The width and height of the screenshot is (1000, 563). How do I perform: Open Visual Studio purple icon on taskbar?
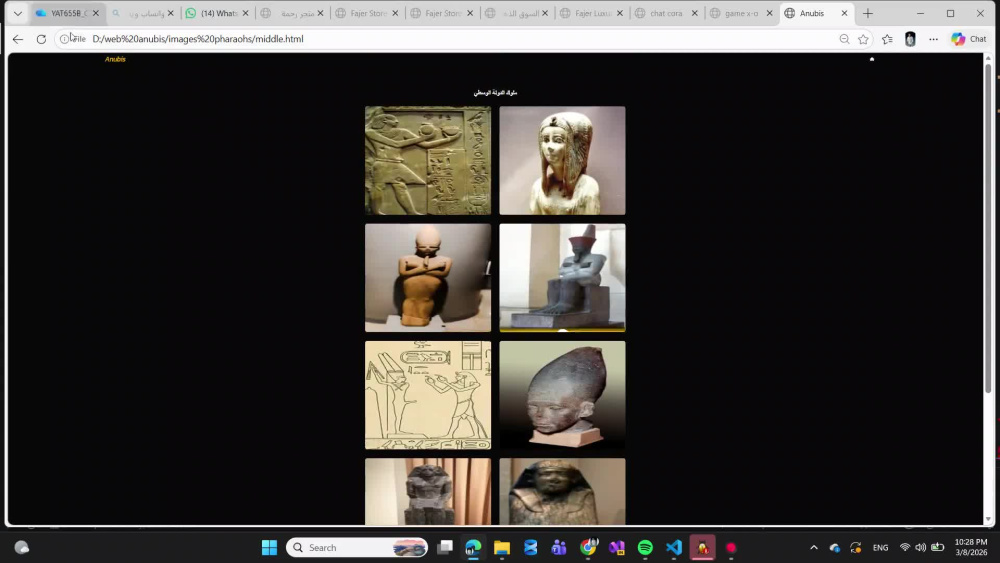pos(617,548)
